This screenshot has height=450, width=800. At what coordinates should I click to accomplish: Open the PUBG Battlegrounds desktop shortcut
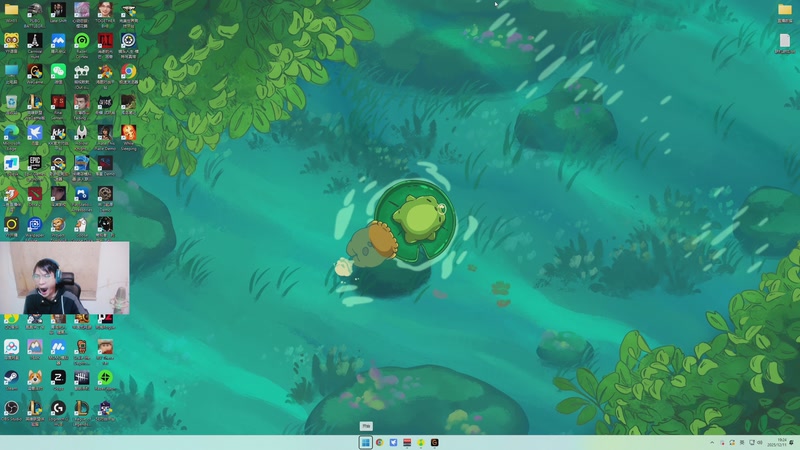coord(35,10)
